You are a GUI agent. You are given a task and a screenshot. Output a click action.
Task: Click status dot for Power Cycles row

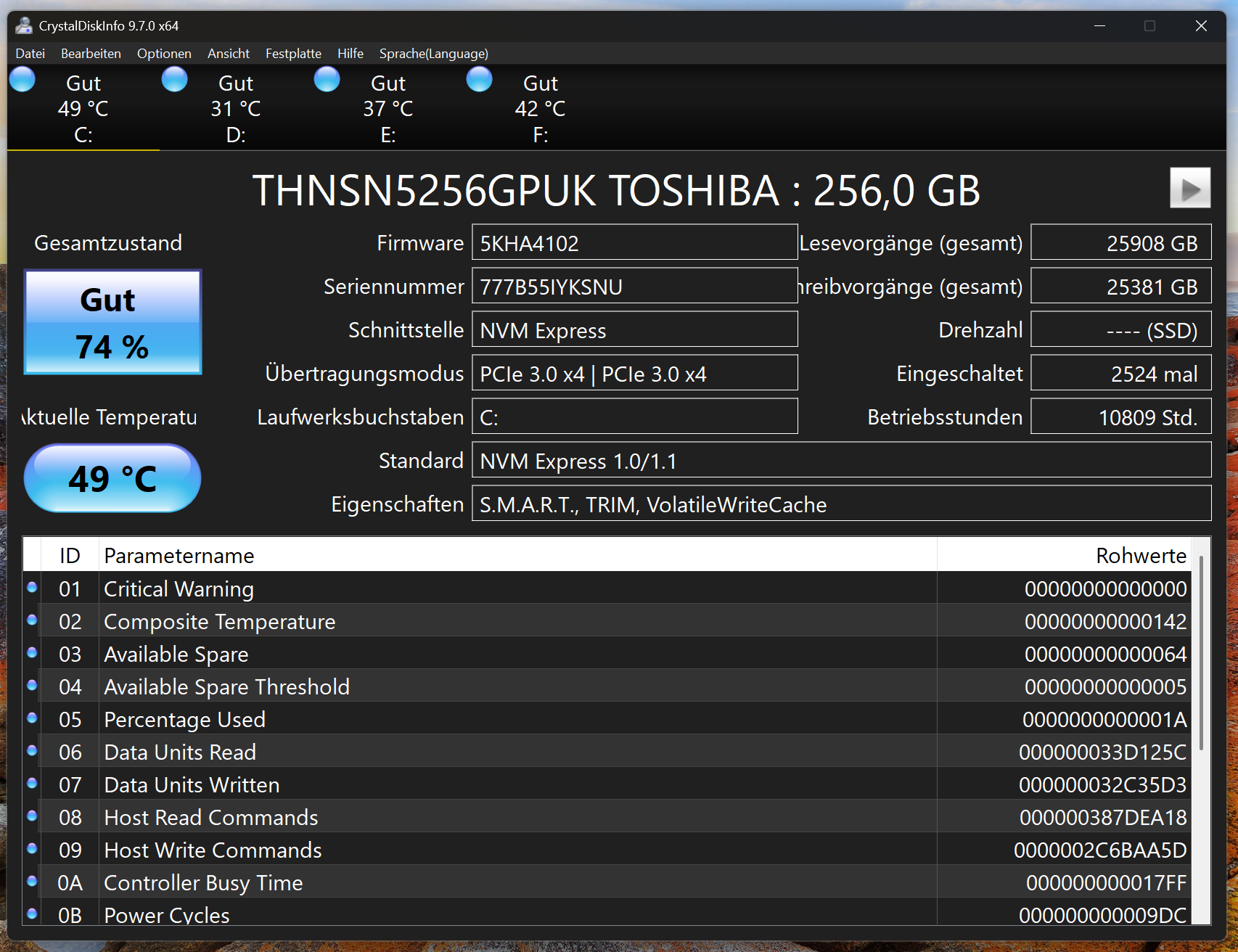click(32, 914)
